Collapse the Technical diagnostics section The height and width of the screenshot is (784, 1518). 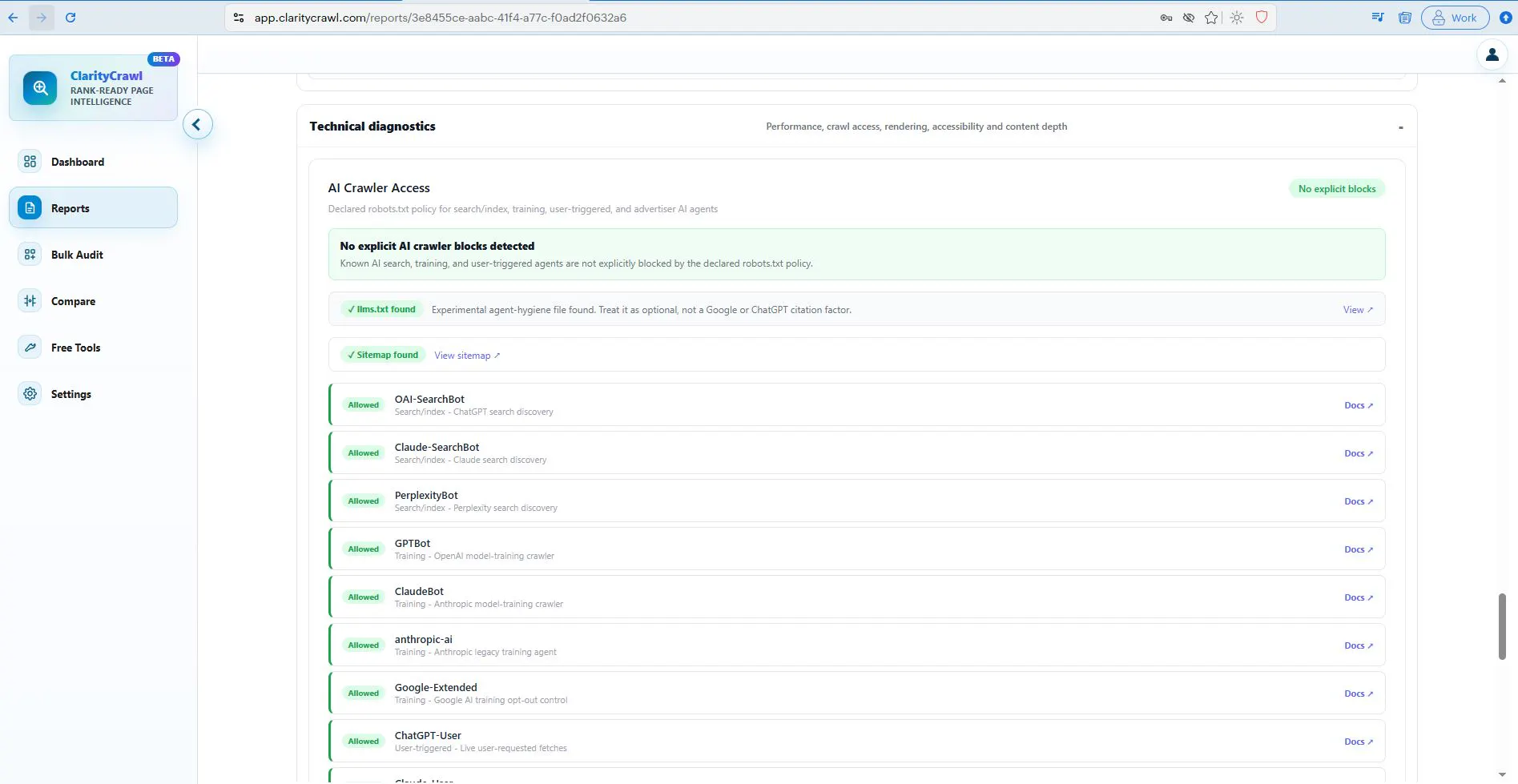[x=1400, y=127]
